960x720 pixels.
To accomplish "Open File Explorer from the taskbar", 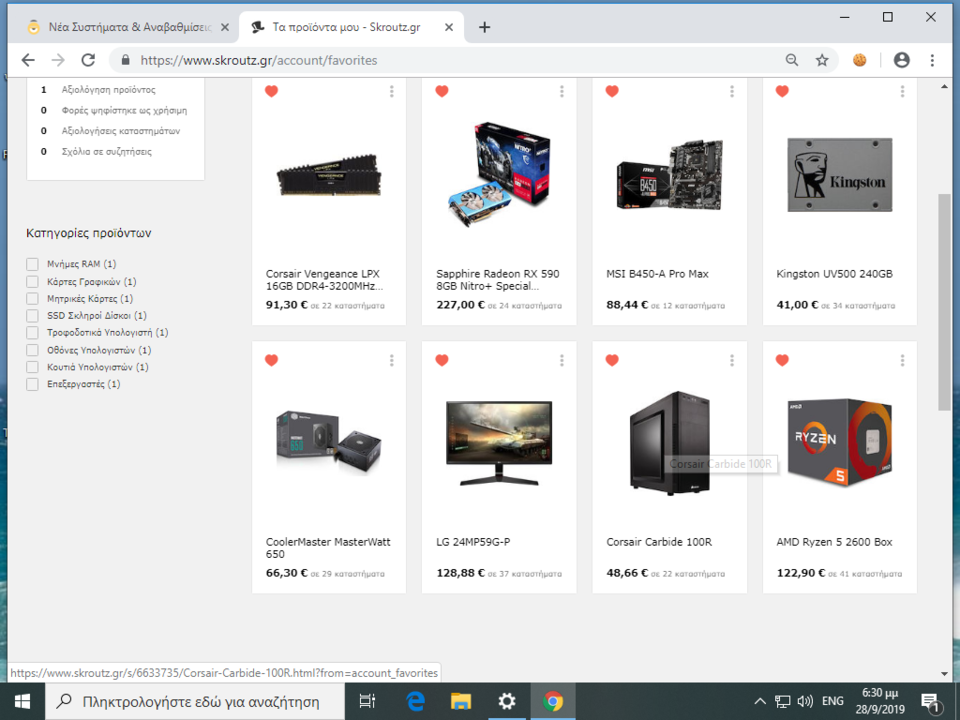I will tap(461, 702).
